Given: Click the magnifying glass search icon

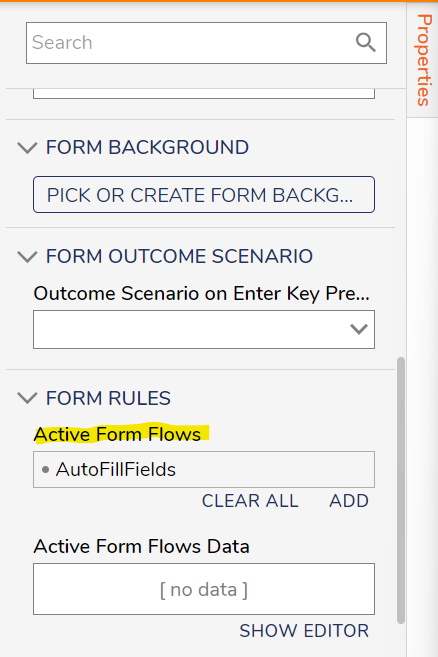Looking at the screenshot, I should click(x=365, y=42).
